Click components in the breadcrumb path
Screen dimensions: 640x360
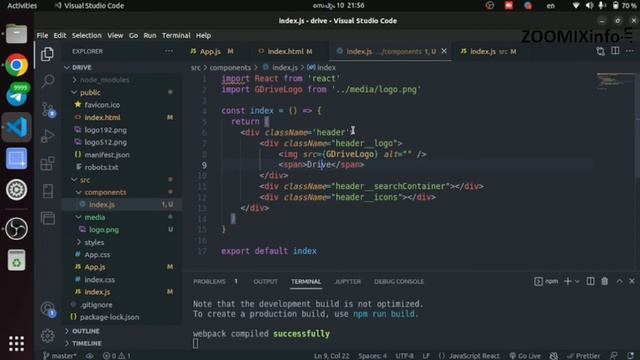pos(230,67)
